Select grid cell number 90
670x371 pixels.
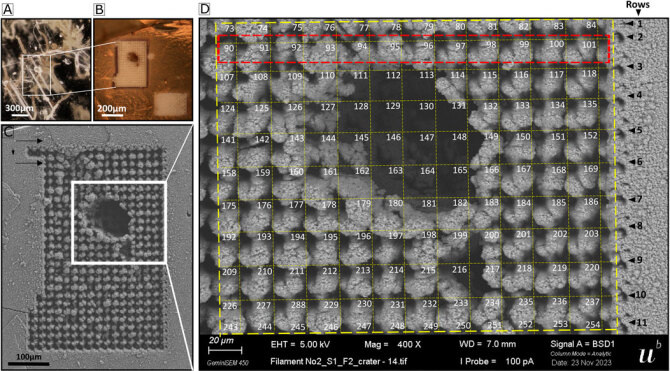coord(229,49)
